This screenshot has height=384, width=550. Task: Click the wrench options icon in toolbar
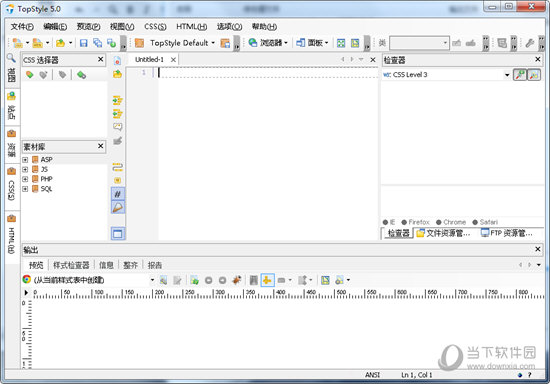530,43
